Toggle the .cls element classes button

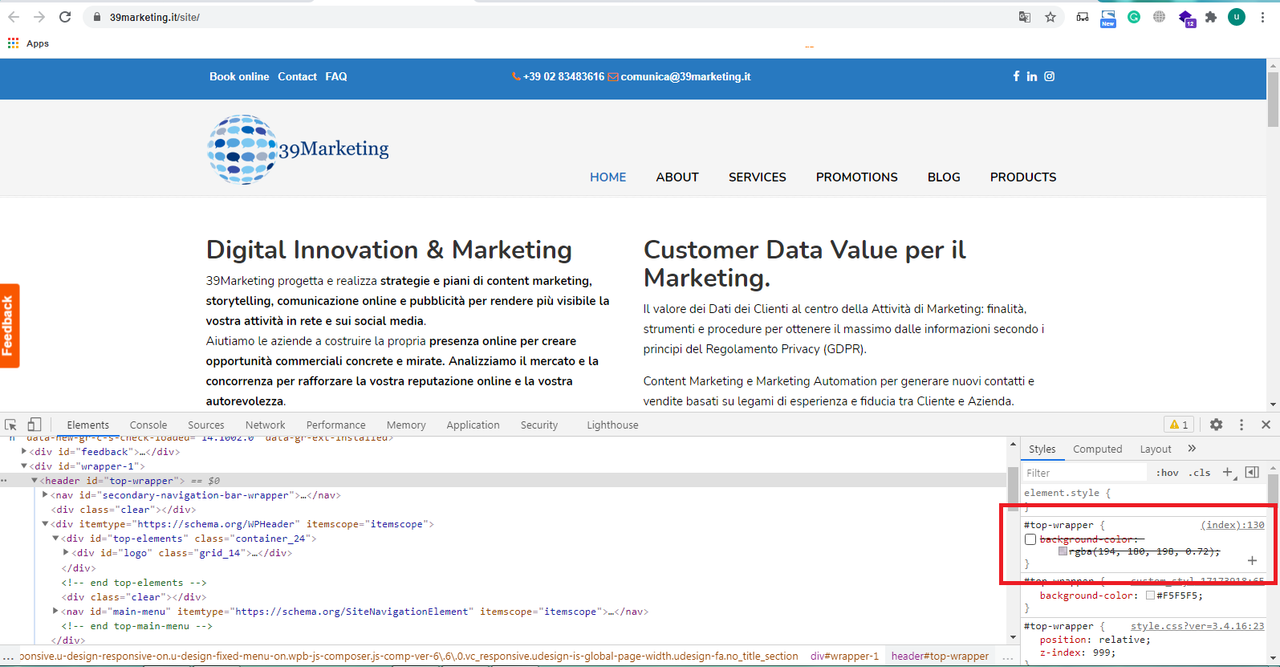pyautogui.click(x=1199, y=473)
